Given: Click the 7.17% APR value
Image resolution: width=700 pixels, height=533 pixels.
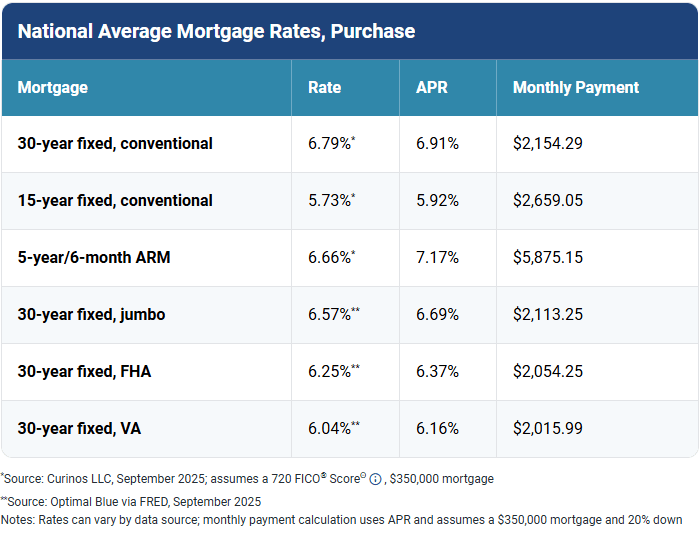Looking at the screenshot, I should pyautogui.click(x=437, y=257).
